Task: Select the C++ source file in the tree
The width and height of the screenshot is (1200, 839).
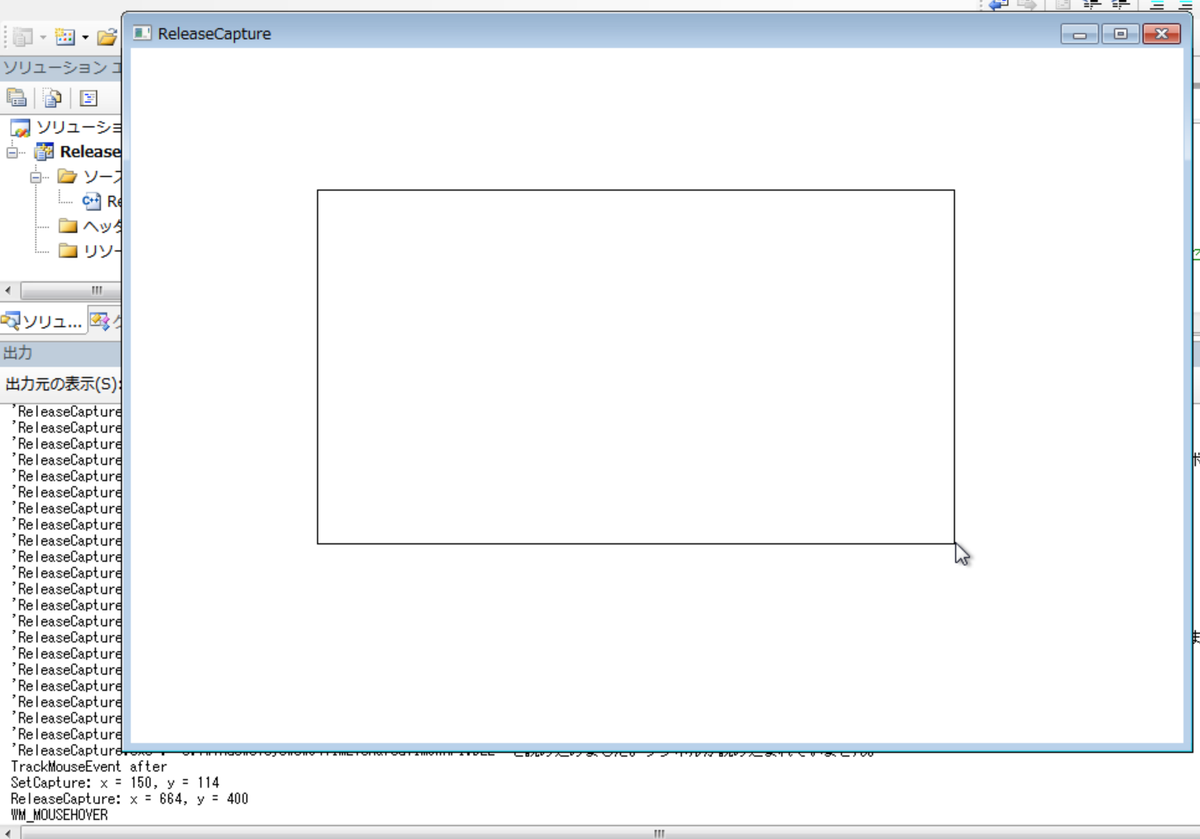Action: click(101, 201)
